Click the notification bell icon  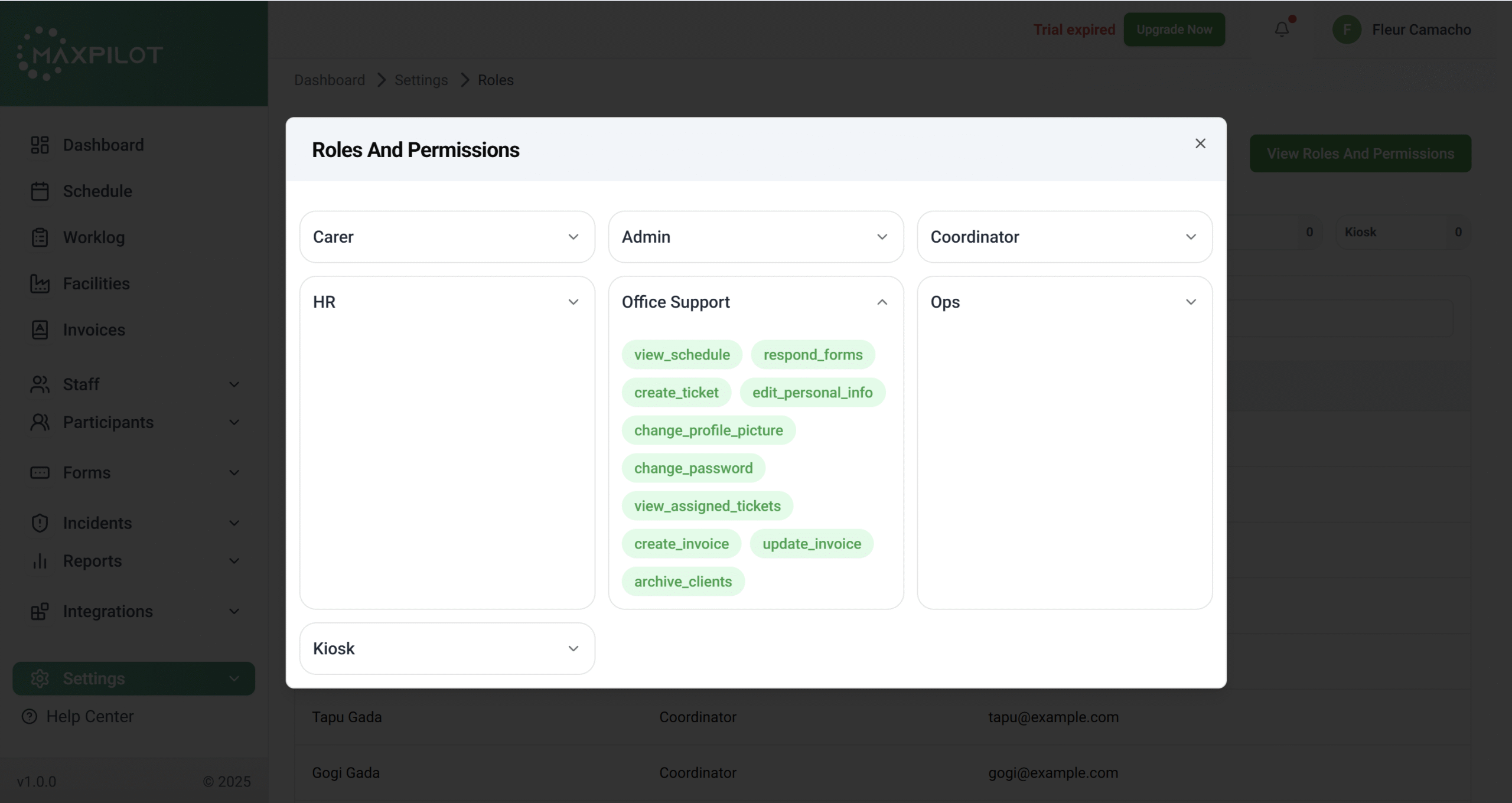pos(1281,29)
